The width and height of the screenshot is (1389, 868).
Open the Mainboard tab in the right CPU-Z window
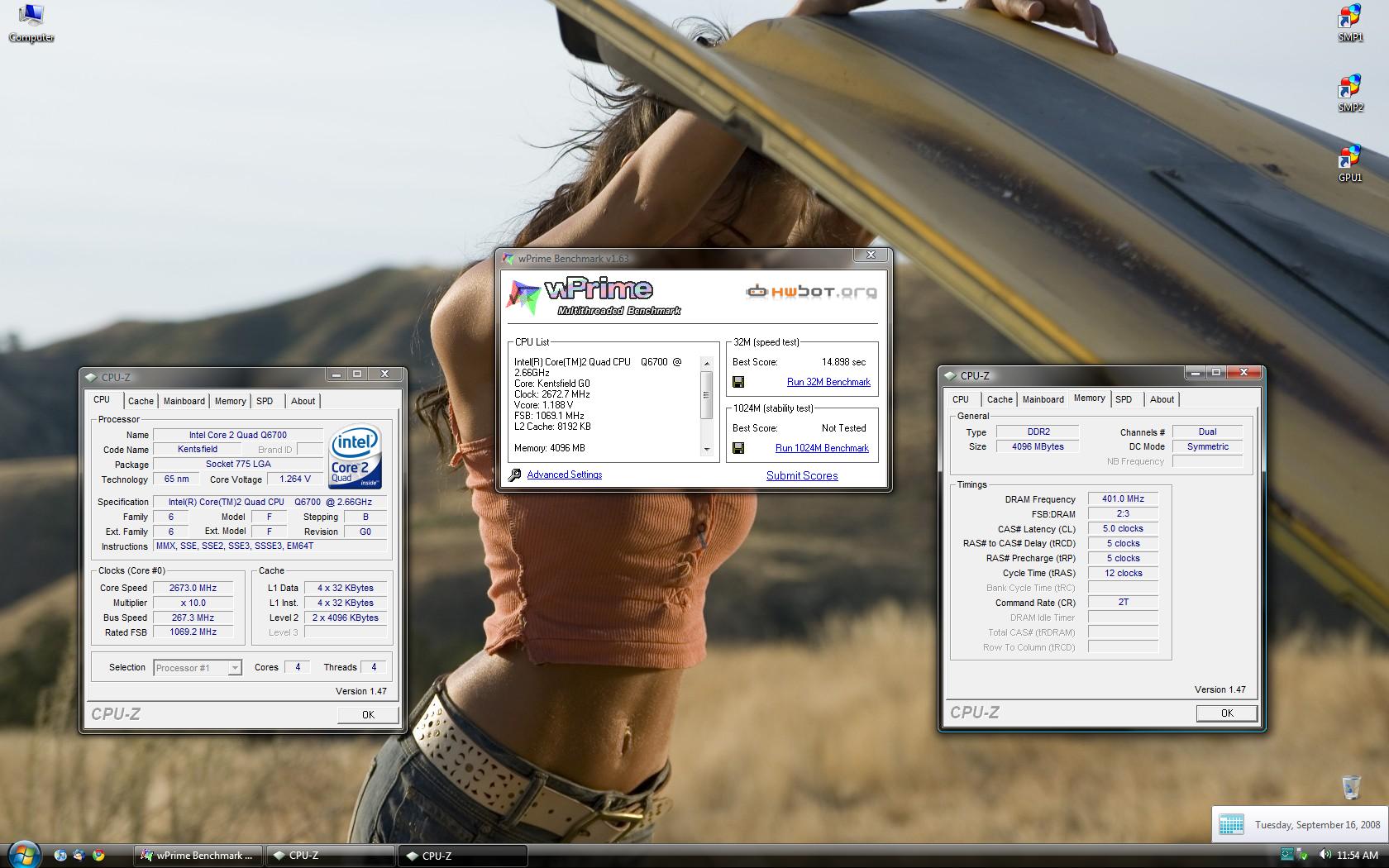(x=1043, y=399)
